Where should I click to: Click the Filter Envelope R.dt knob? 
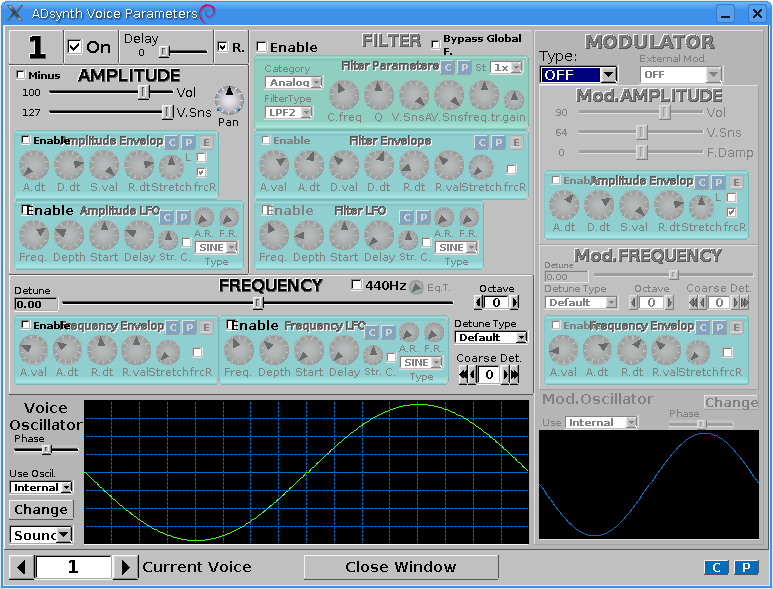[414, 165]
